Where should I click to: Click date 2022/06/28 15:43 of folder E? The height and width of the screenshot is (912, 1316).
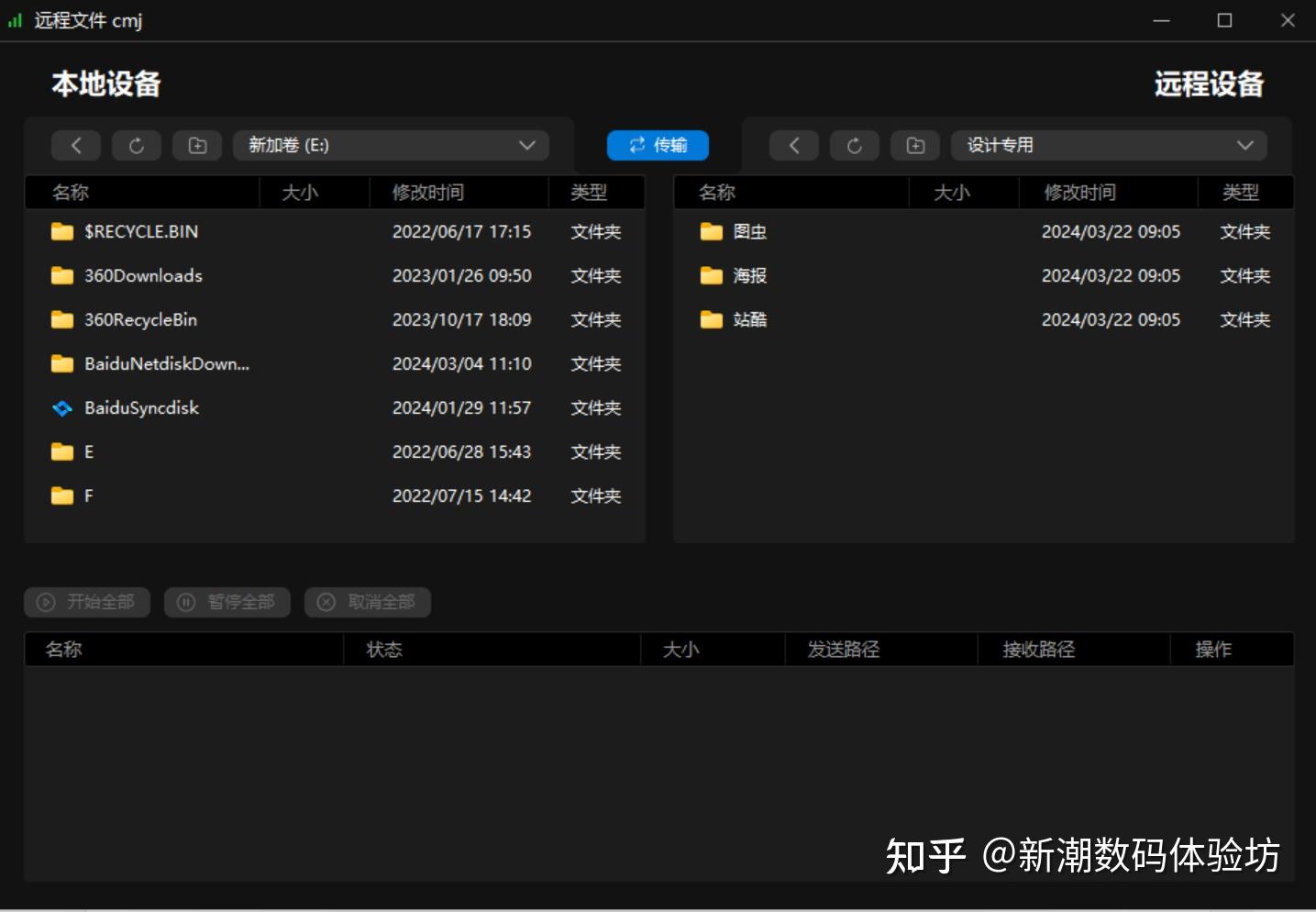pos(462,451)
